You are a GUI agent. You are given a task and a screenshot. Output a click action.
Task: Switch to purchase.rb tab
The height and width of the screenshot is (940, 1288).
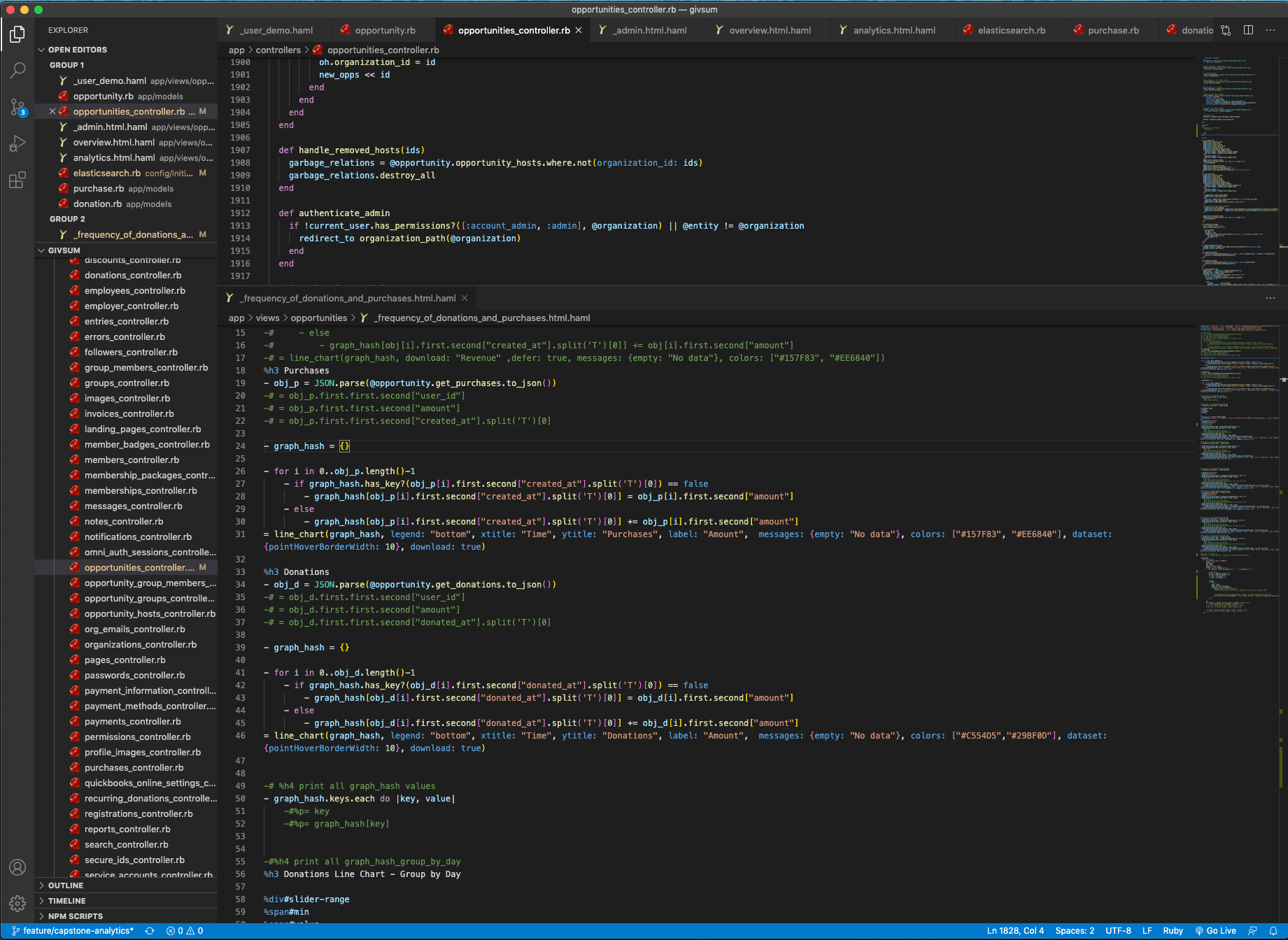point(1113,30)
